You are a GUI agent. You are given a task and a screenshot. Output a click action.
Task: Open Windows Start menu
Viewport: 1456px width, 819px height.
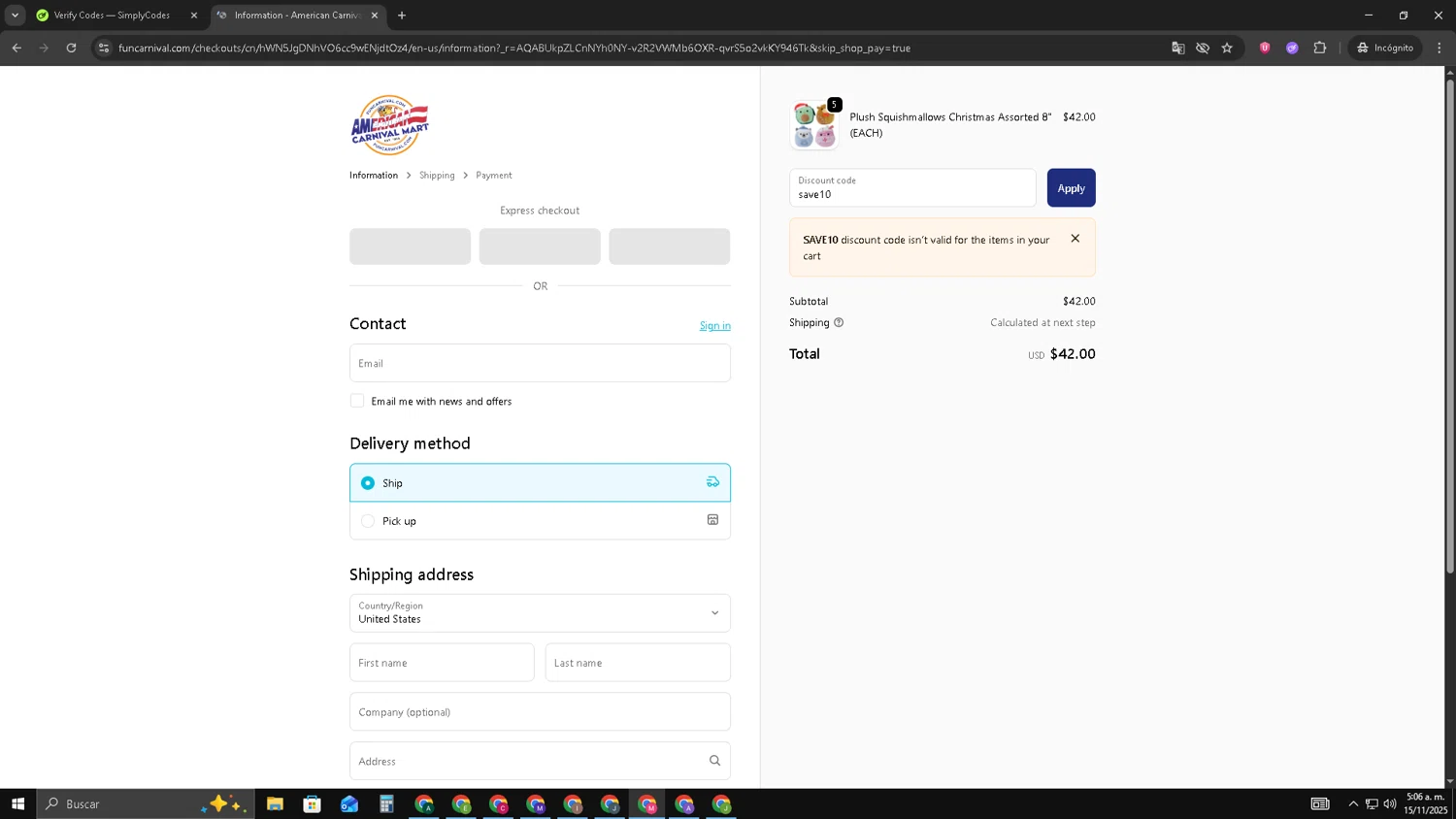pyautogui.click(x=17, y=803)
